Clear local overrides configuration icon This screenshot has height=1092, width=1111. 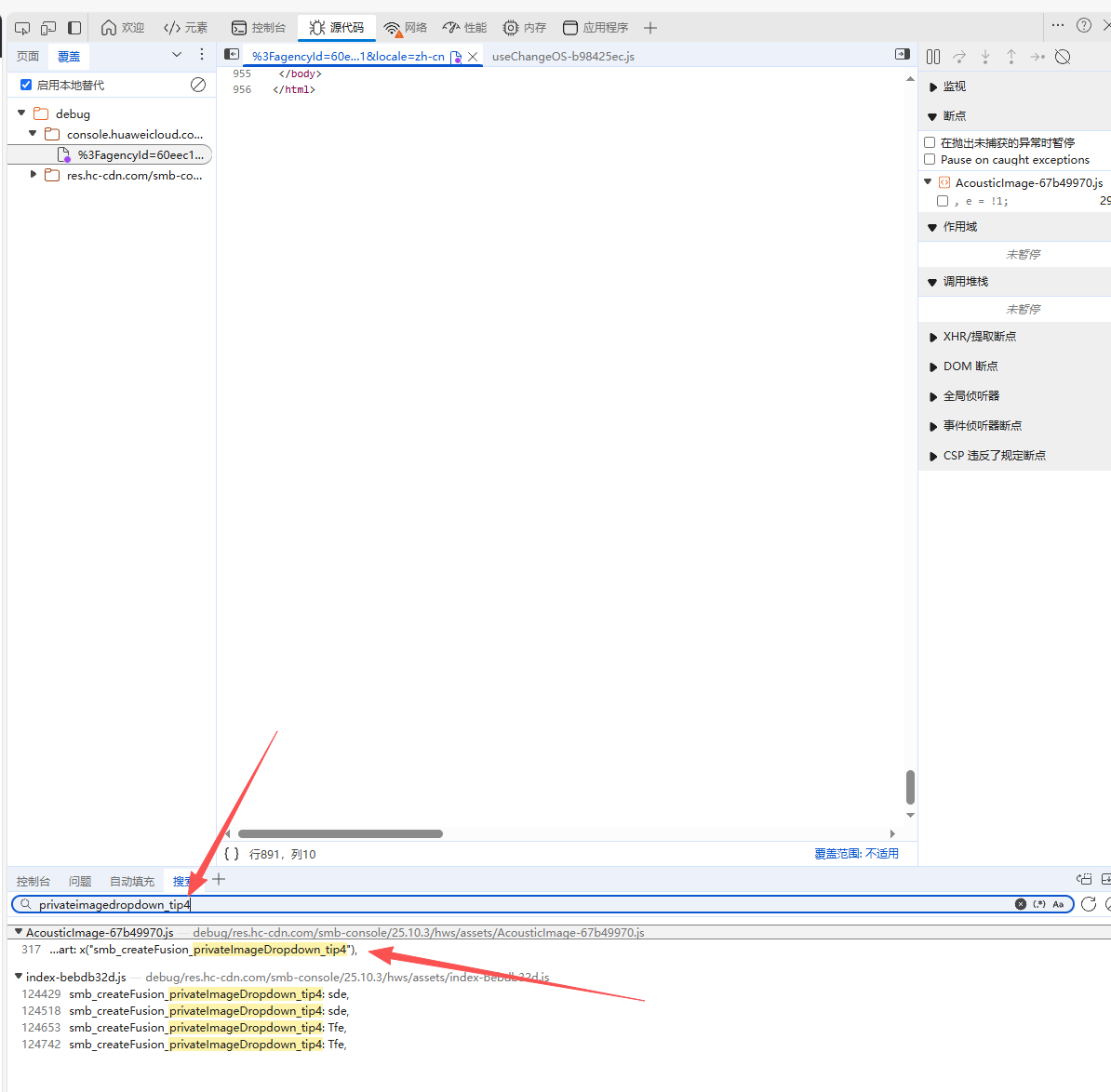click(x=198, y=85)
